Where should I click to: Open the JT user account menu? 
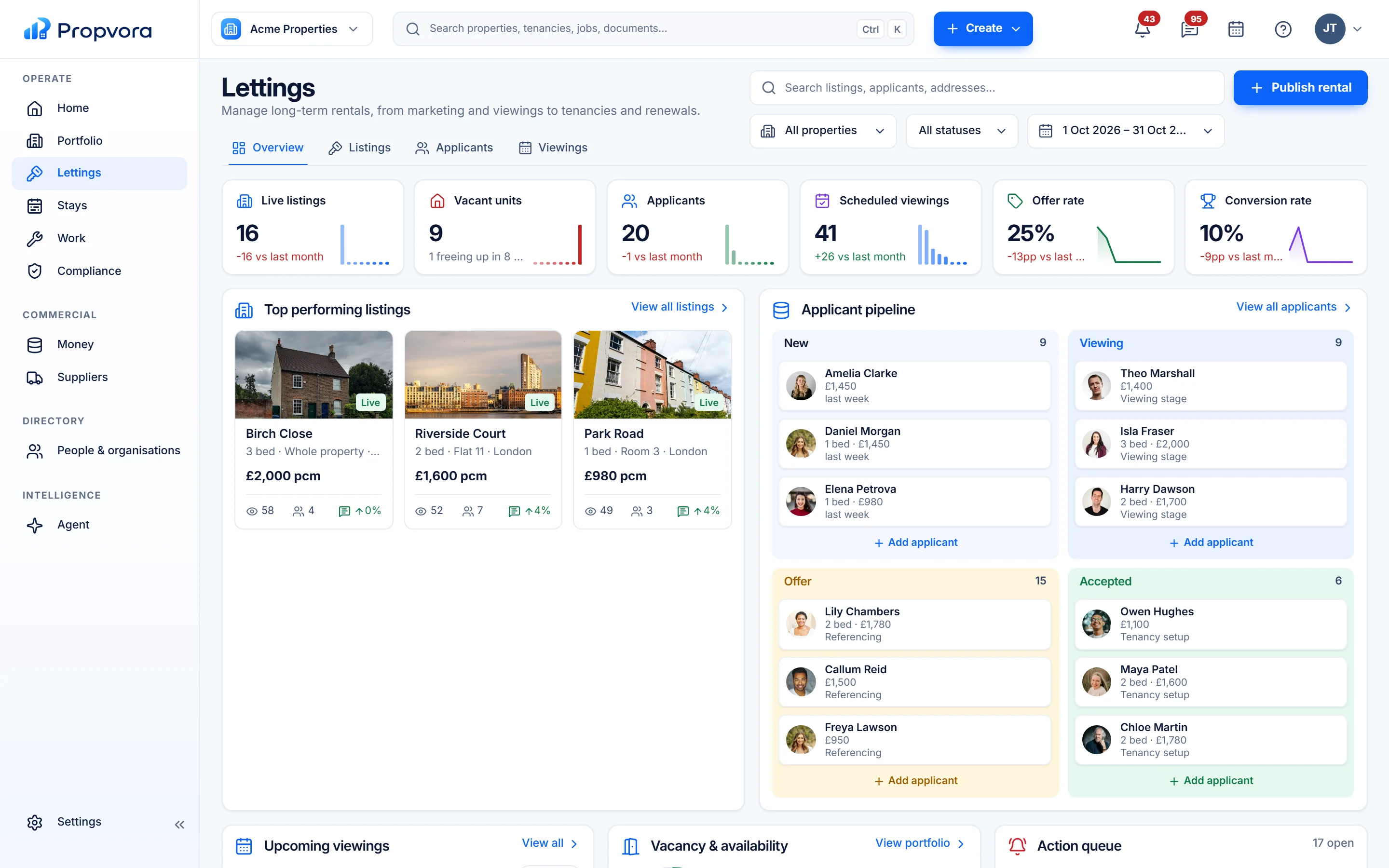point(1338,29)
